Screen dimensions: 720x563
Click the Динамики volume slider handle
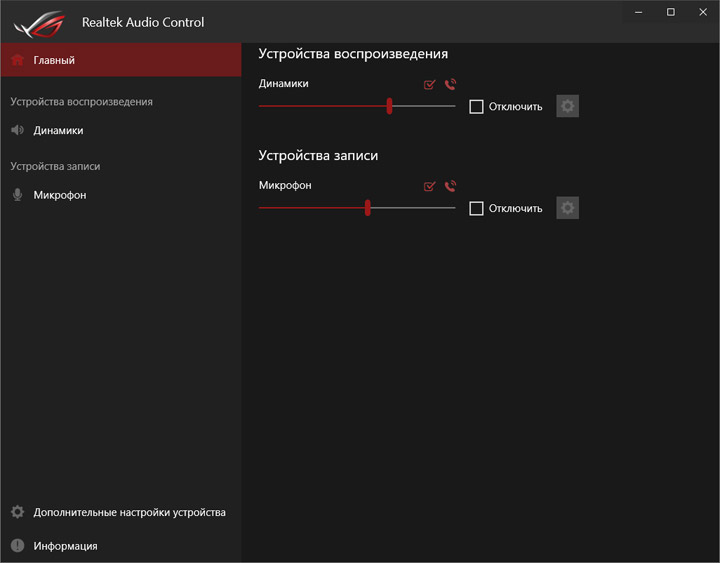pos(389,106)
